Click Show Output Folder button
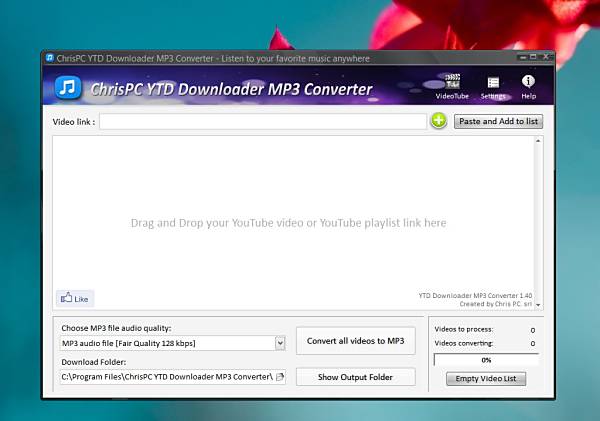600x421 pixels. 355,377
